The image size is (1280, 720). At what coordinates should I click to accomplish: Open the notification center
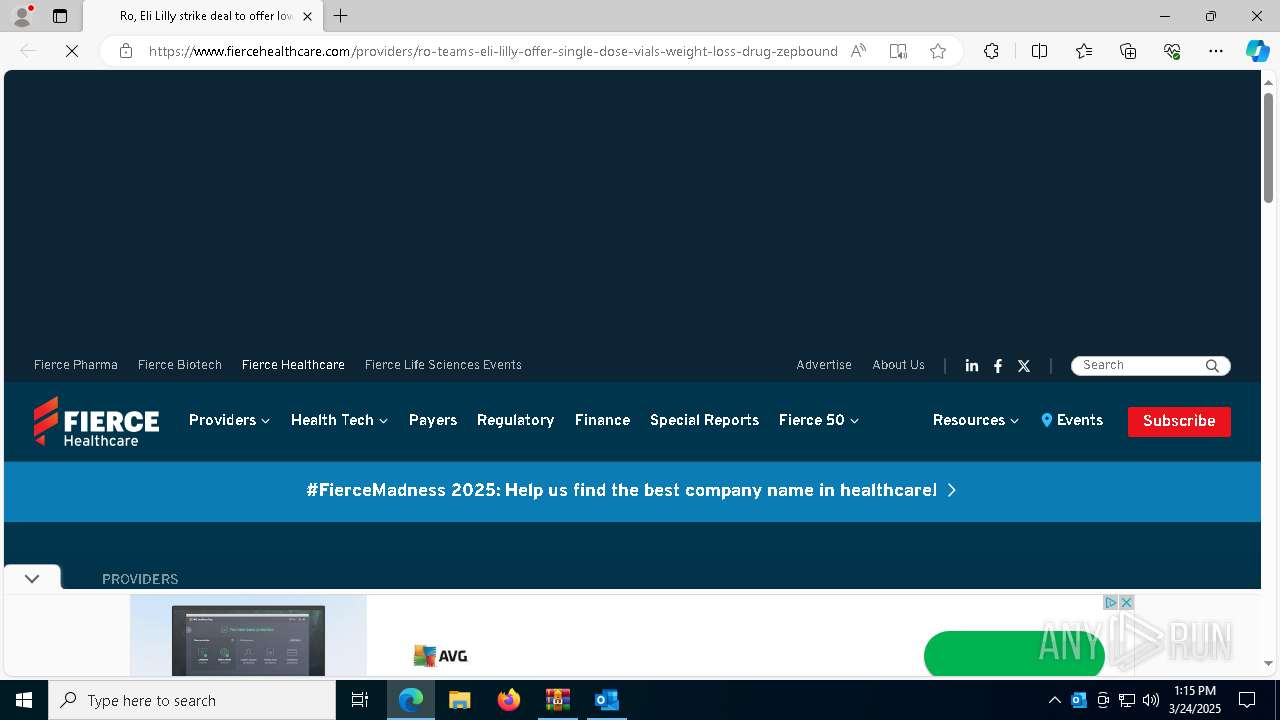[1247, 700]
